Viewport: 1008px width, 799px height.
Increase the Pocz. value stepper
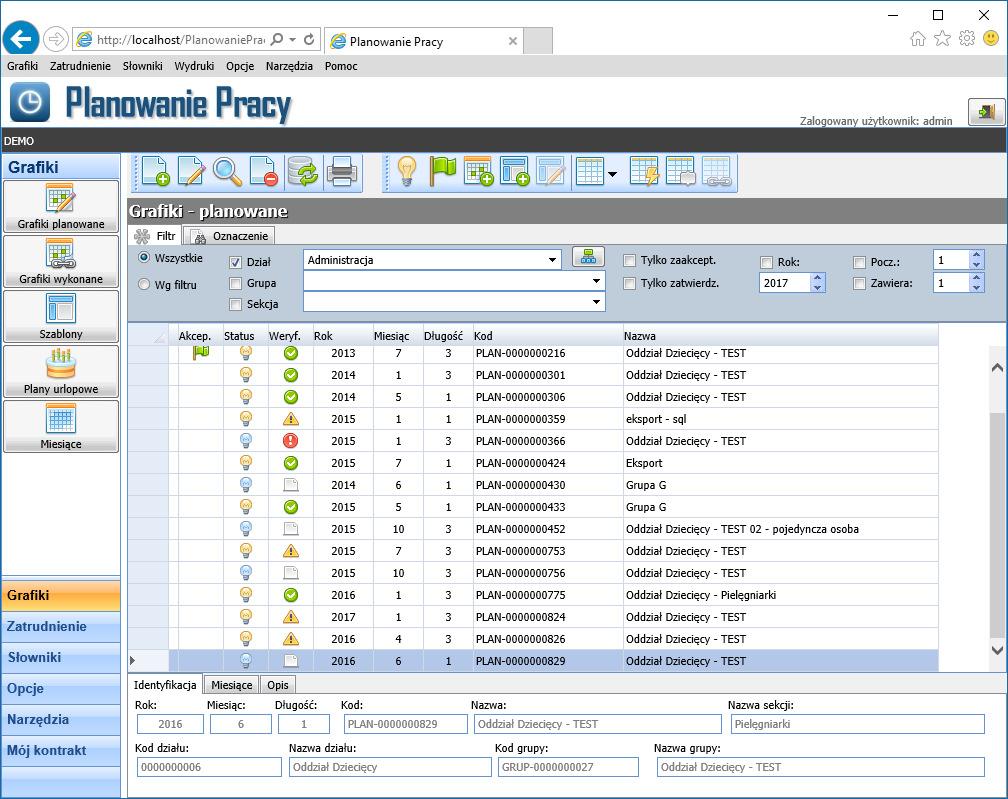click(976, 255)
